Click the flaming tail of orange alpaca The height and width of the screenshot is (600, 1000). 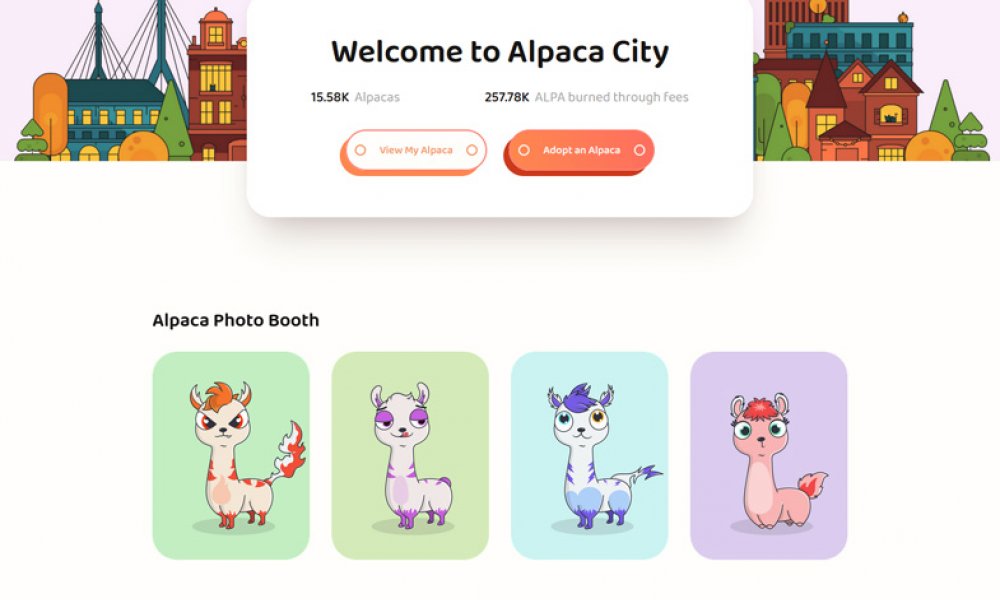pos(290,450)
